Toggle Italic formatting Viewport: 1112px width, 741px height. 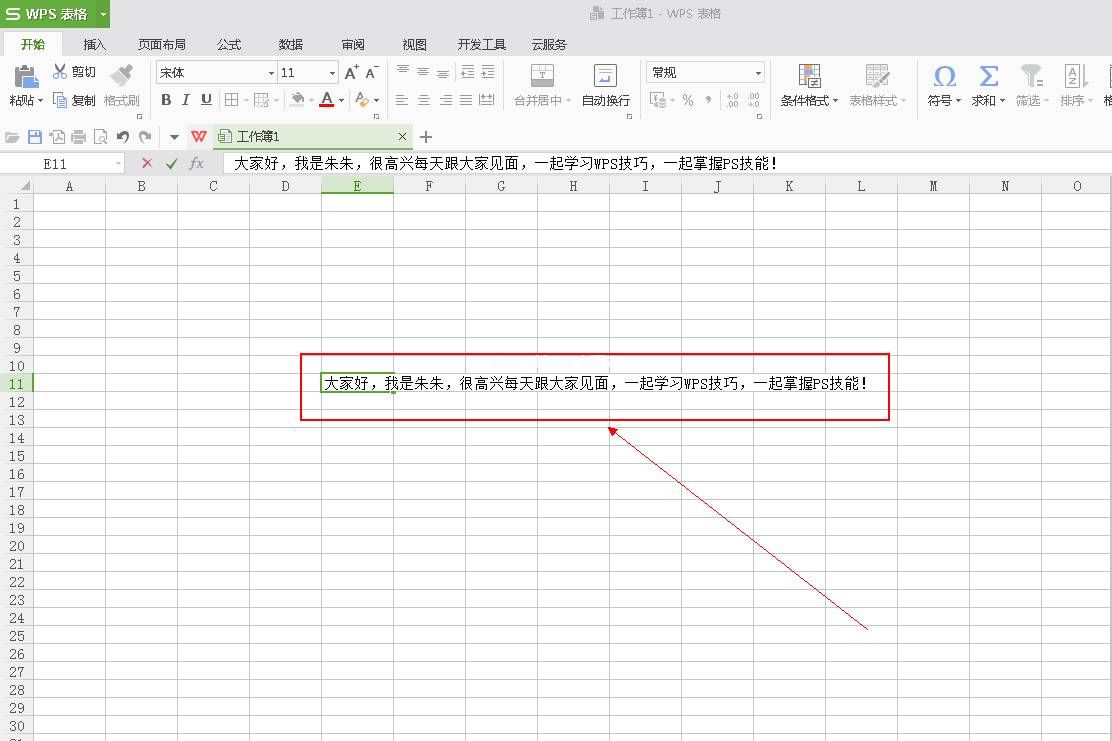[186, 100]
